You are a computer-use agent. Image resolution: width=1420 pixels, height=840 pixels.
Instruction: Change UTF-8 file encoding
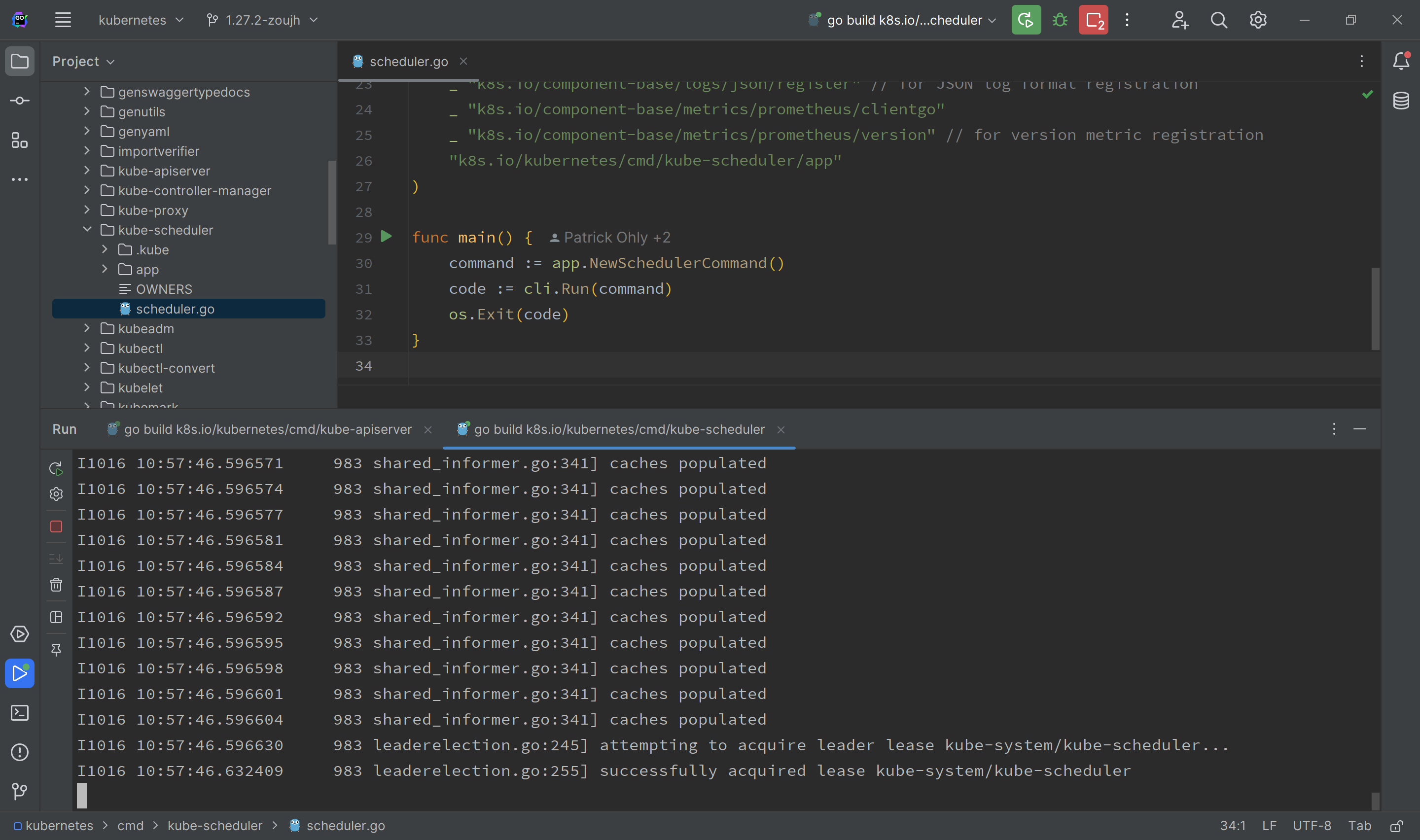(x=1312, y=826)
